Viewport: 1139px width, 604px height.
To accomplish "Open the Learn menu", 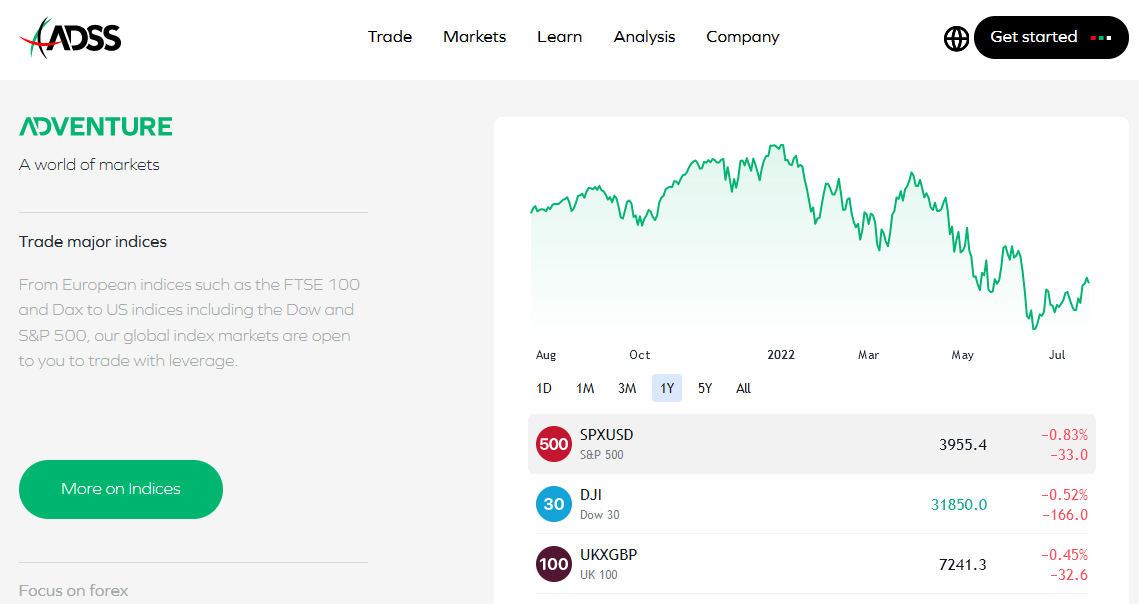I will pos(559,37).
